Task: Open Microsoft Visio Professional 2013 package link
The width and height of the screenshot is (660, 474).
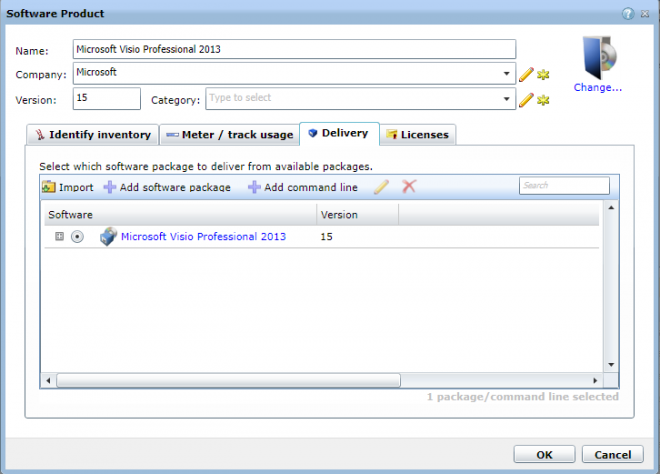Action: click(203, 237)
